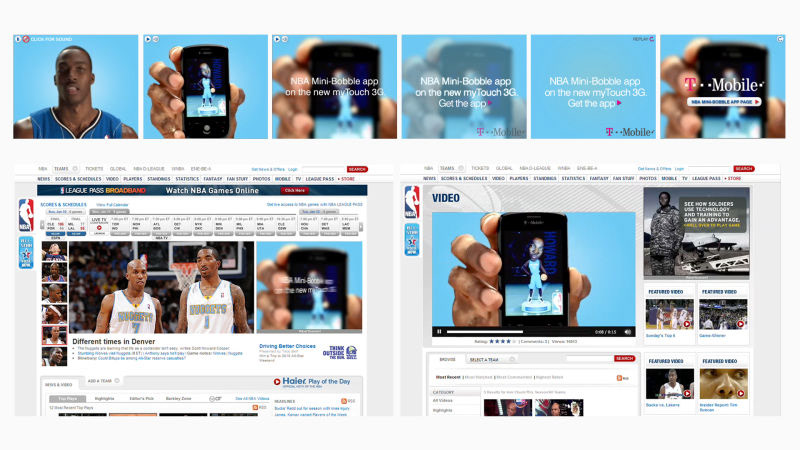Open WNBA in the video page top bar

pos(564,168)
